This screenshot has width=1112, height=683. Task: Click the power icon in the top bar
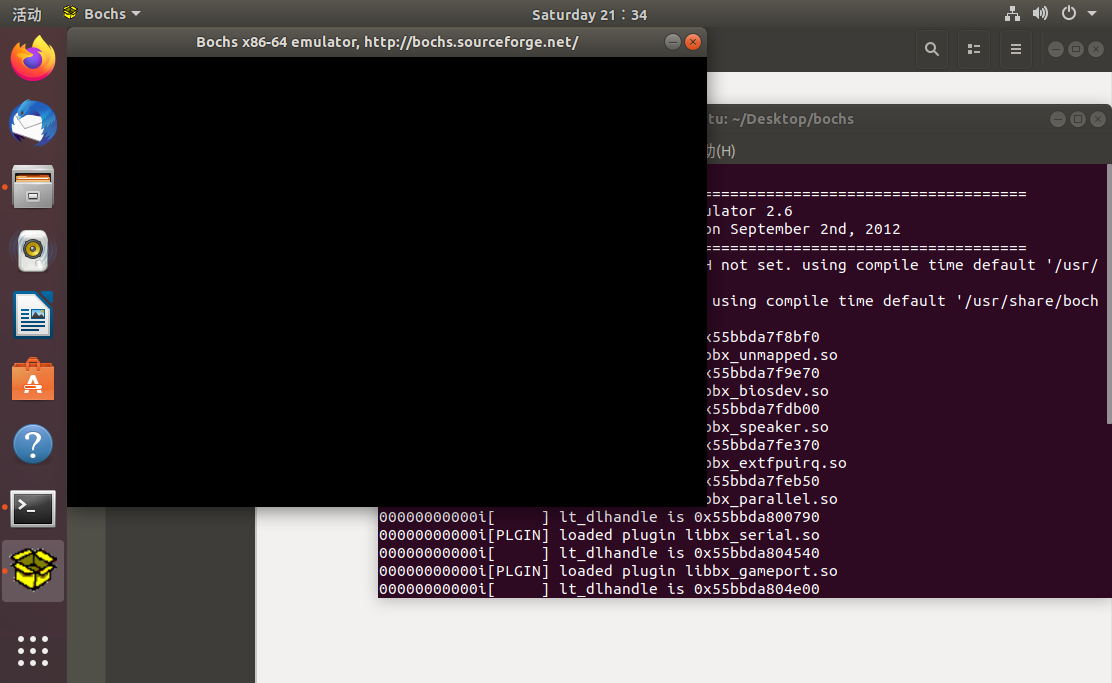point(1069,14)
